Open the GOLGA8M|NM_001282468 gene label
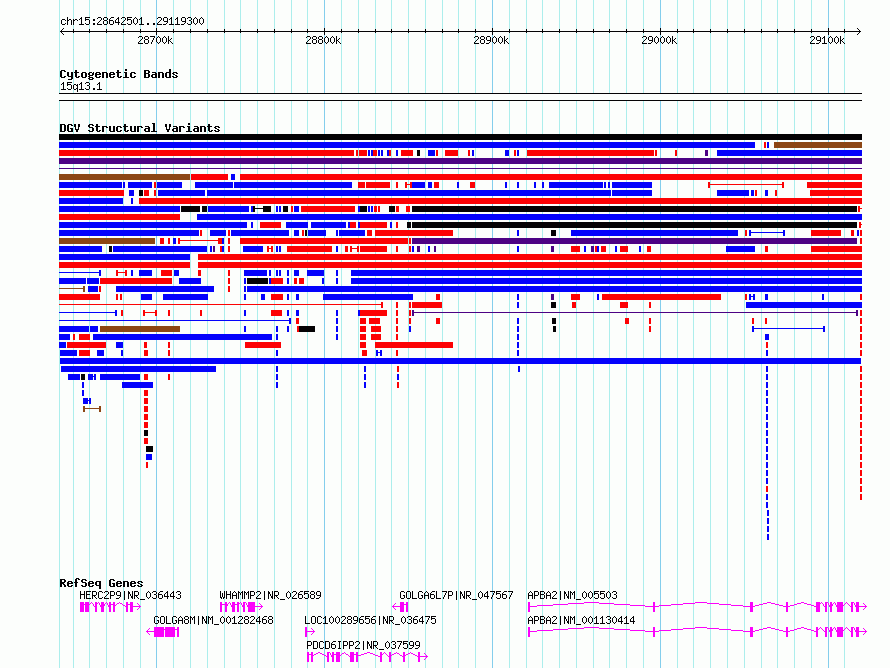 coord(213,620)
